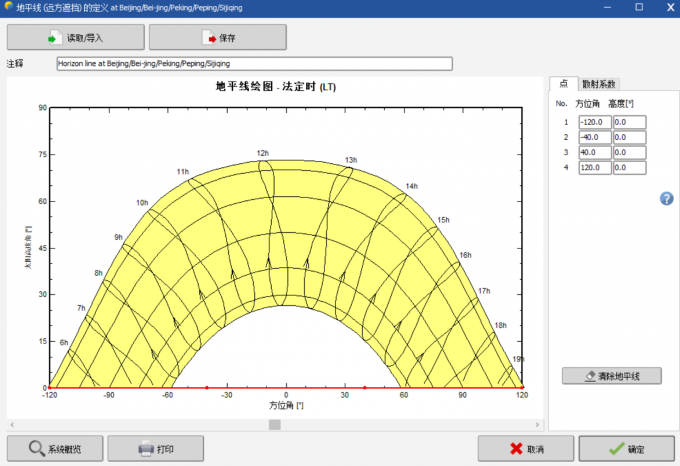Open the 读取/导入 import dialog

[76, 38]
